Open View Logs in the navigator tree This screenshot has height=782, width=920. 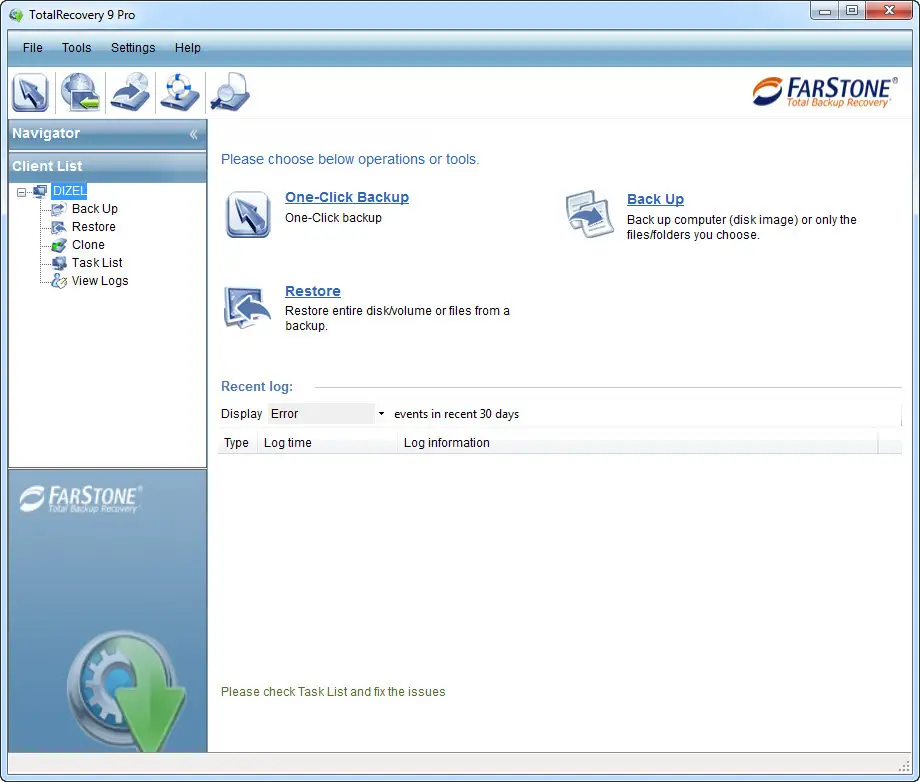pos(100,281)
